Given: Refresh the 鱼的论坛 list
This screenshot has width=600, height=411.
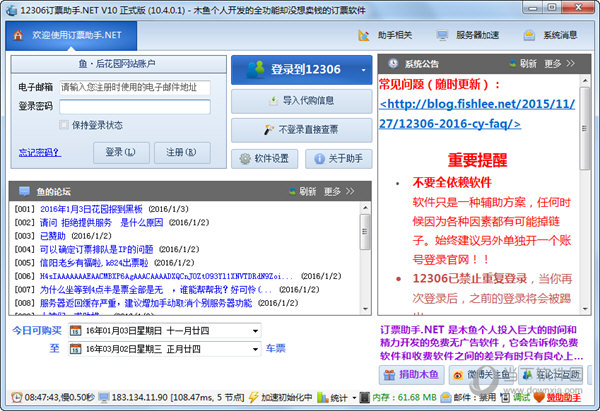Looking at the screenshot, I should 302,191.
